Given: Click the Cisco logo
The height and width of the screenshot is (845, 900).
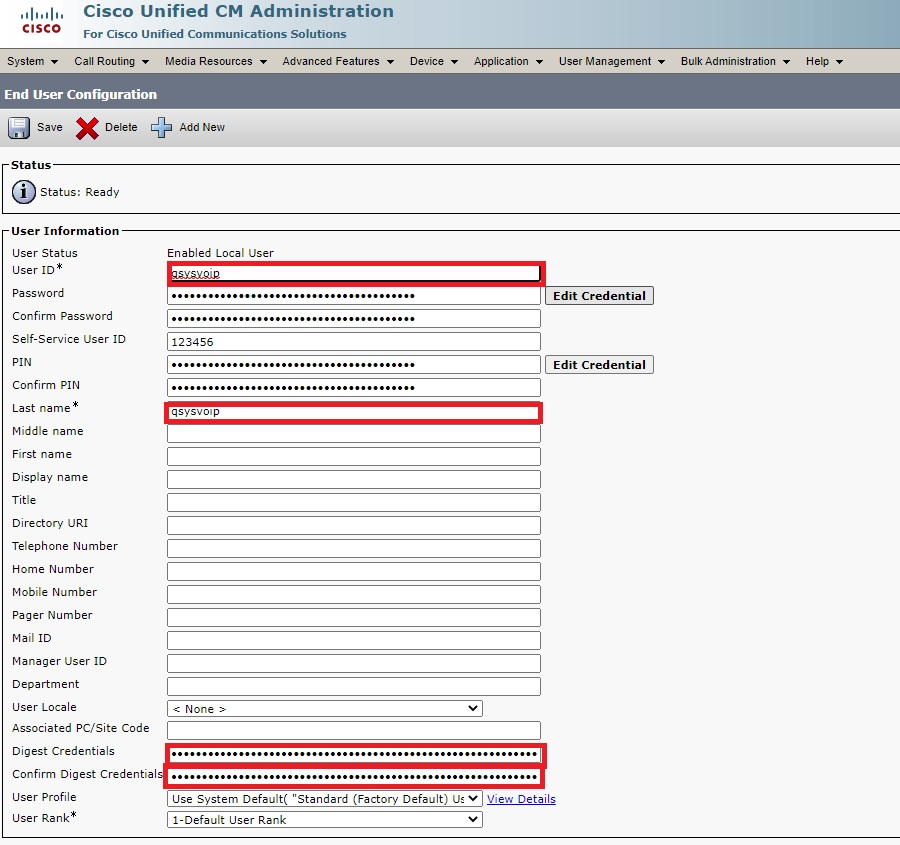Looking at the screenshot, I should tap(41, 20).
